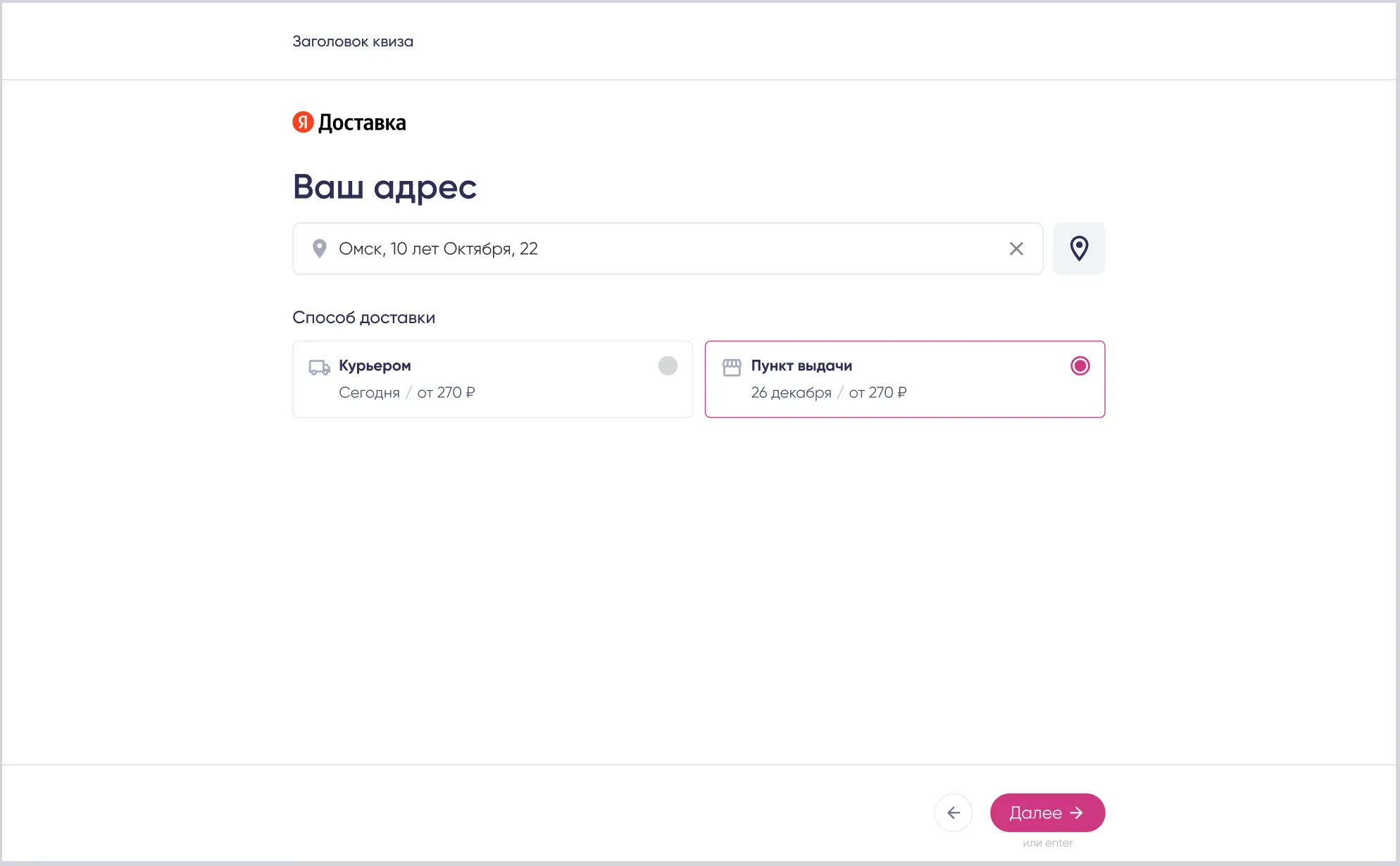Click the Способ доставки label
The height and width of the screenshot is (866, 1400).
click(x=363, y=318)
